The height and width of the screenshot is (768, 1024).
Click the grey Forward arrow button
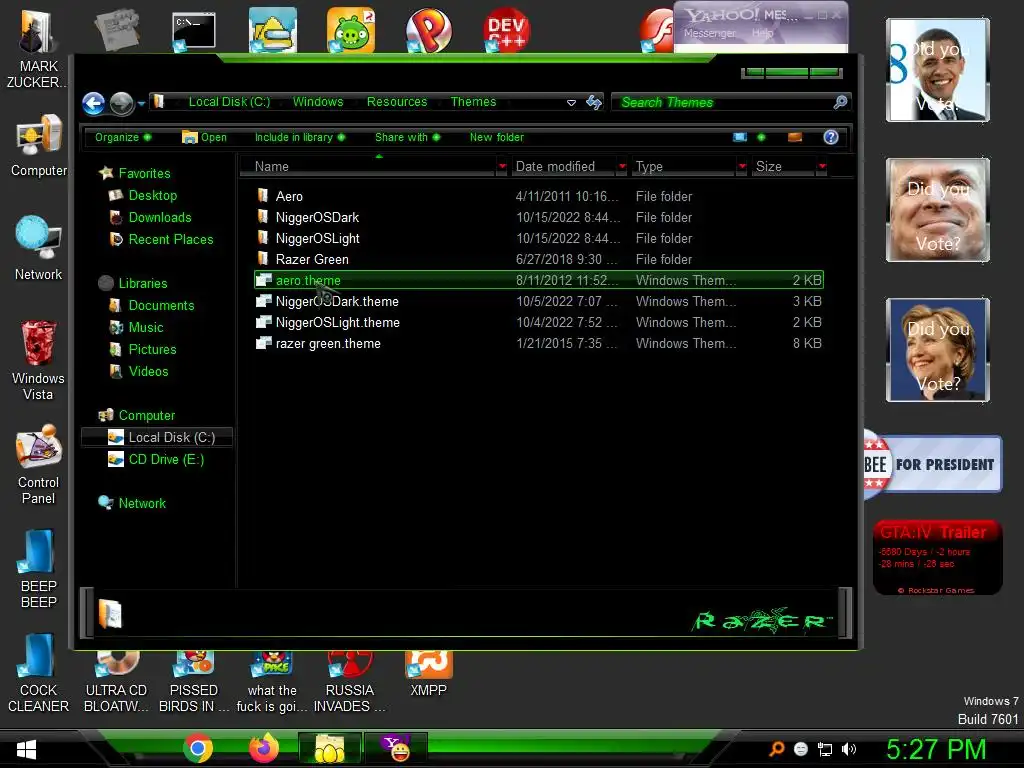121,103
